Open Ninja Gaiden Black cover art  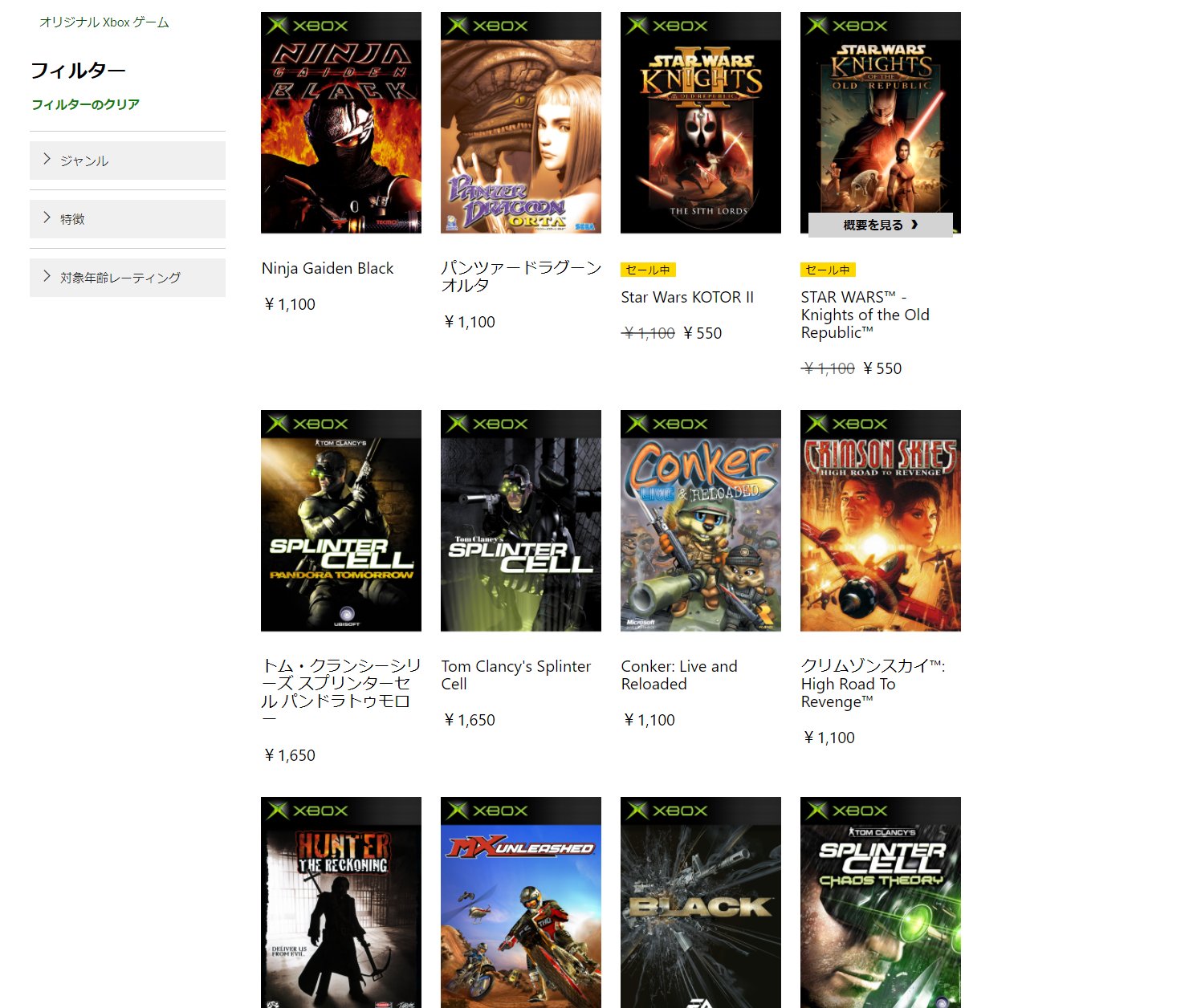click(x=341, y=123)
